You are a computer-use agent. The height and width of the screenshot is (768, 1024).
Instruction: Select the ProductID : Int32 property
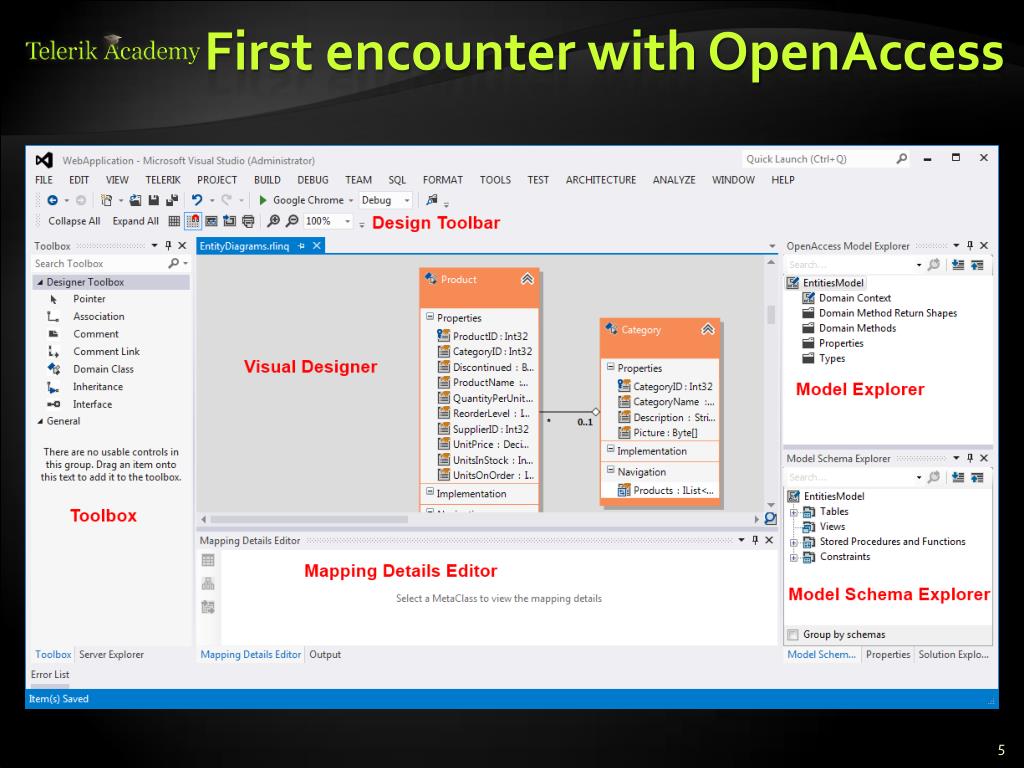[490, 336]
